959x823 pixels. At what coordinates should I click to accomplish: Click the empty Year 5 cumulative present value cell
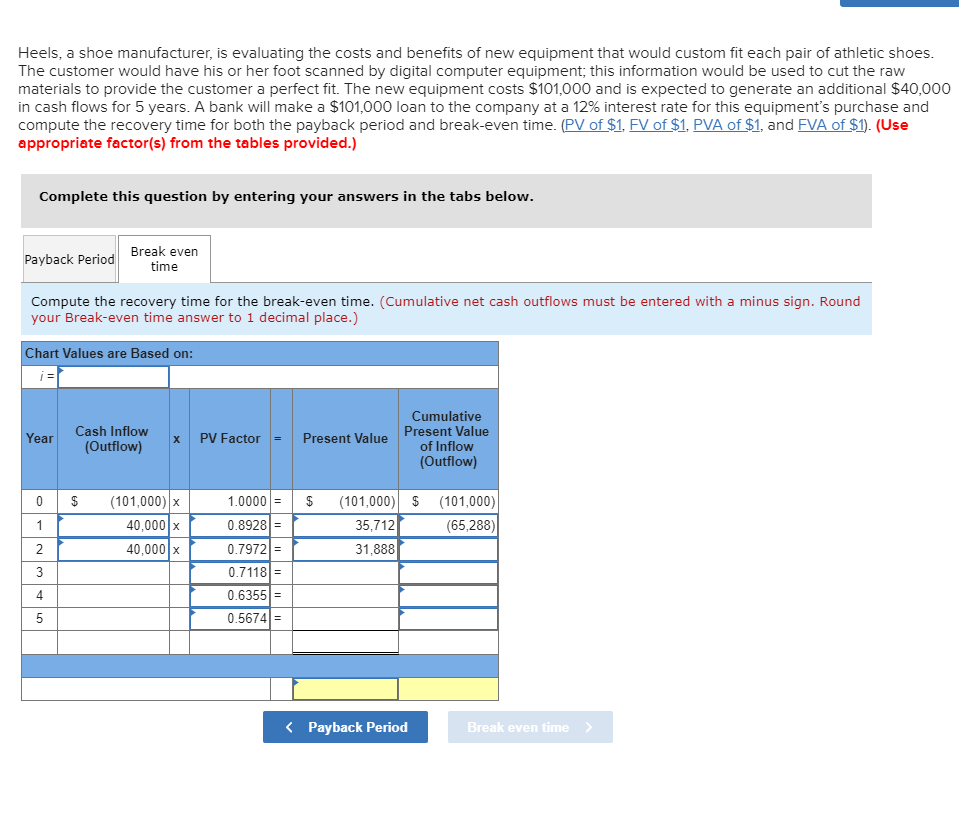(x=448, y=619)
